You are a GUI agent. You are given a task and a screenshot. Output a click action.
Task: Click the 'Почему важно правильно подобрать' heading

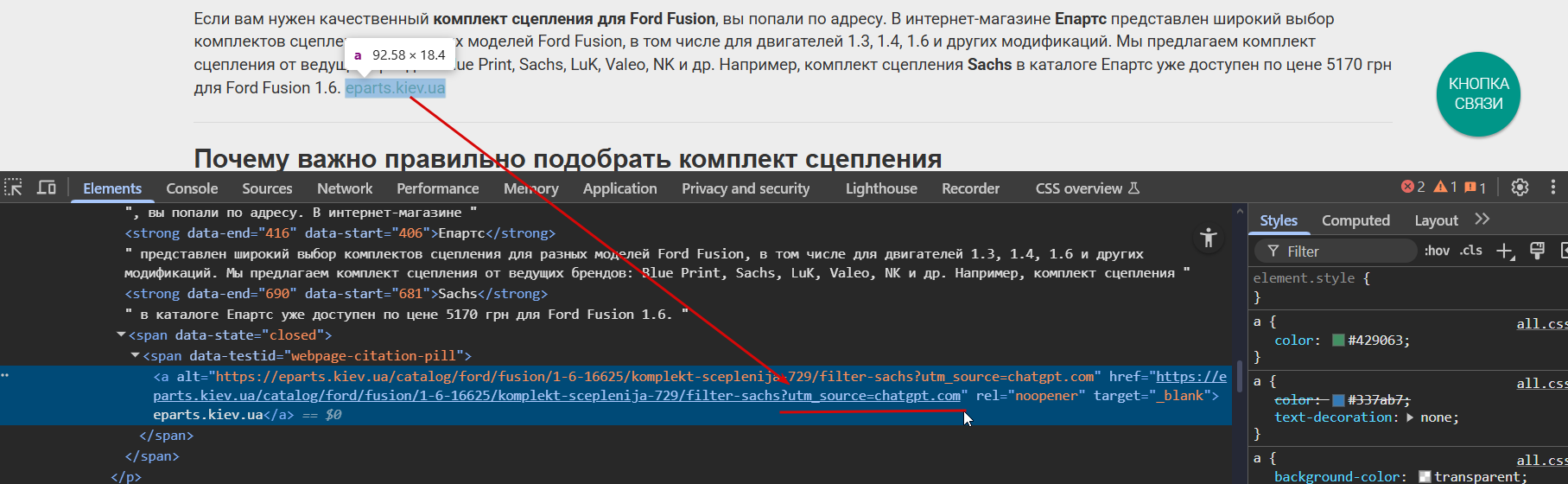point(568,159)
